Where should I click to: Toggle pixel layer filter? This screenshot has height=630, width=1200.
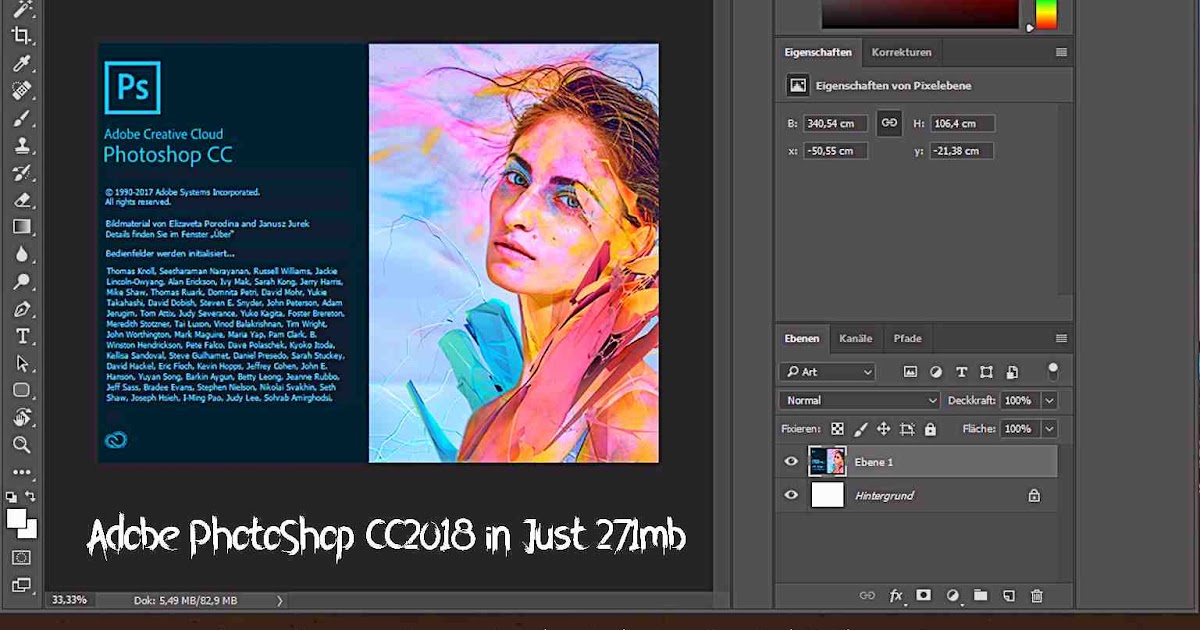(x=910, y=372)
